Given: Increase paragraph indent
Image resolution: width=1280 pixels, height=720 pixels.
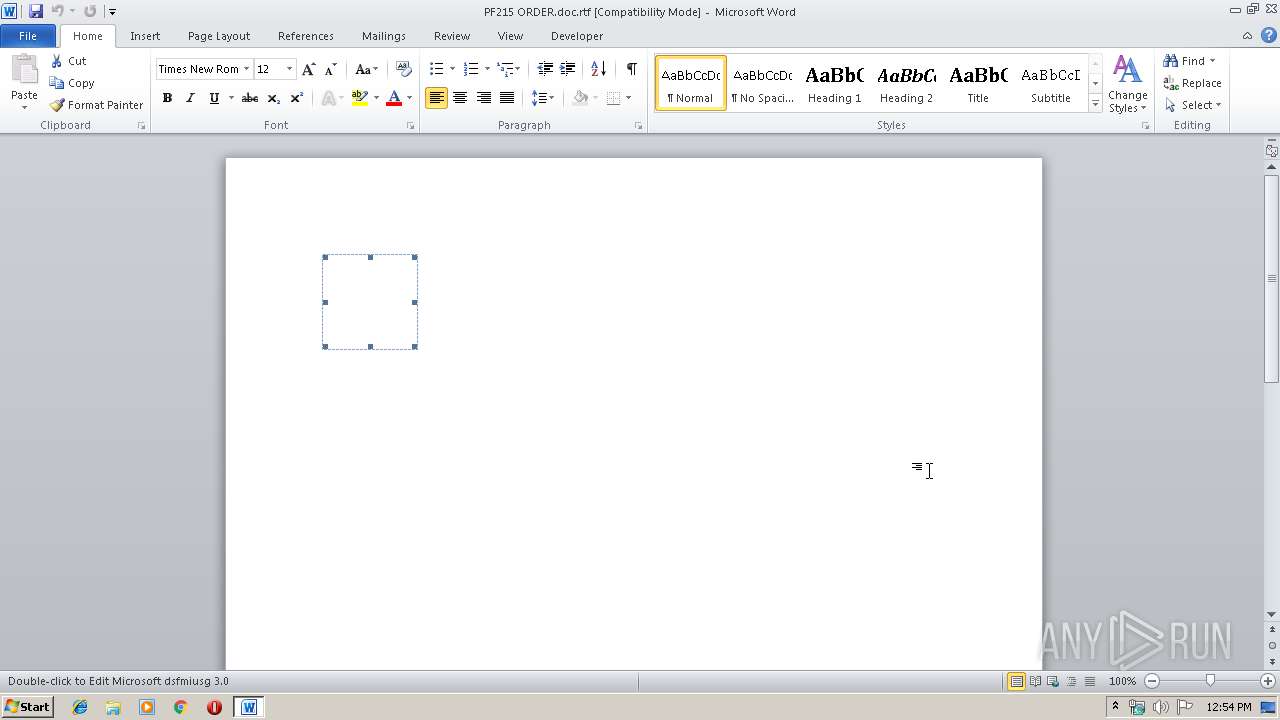Looking at the screenshot, I should tap(567, 69).
